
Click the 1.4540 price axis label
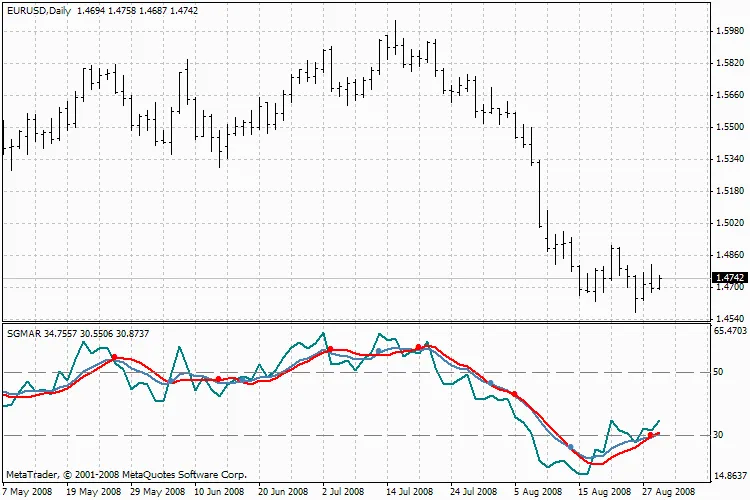(730, 319)
